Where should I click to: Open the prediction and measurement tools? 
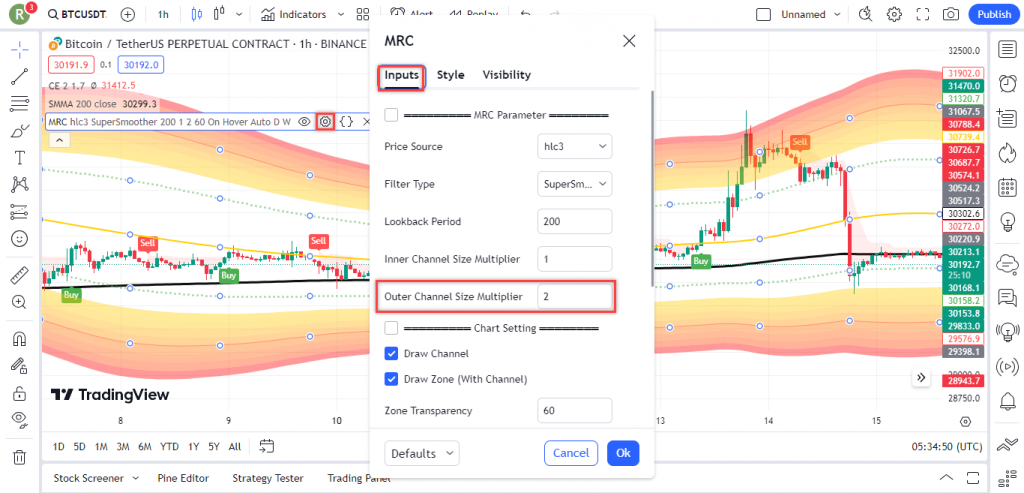click(20, 212)
